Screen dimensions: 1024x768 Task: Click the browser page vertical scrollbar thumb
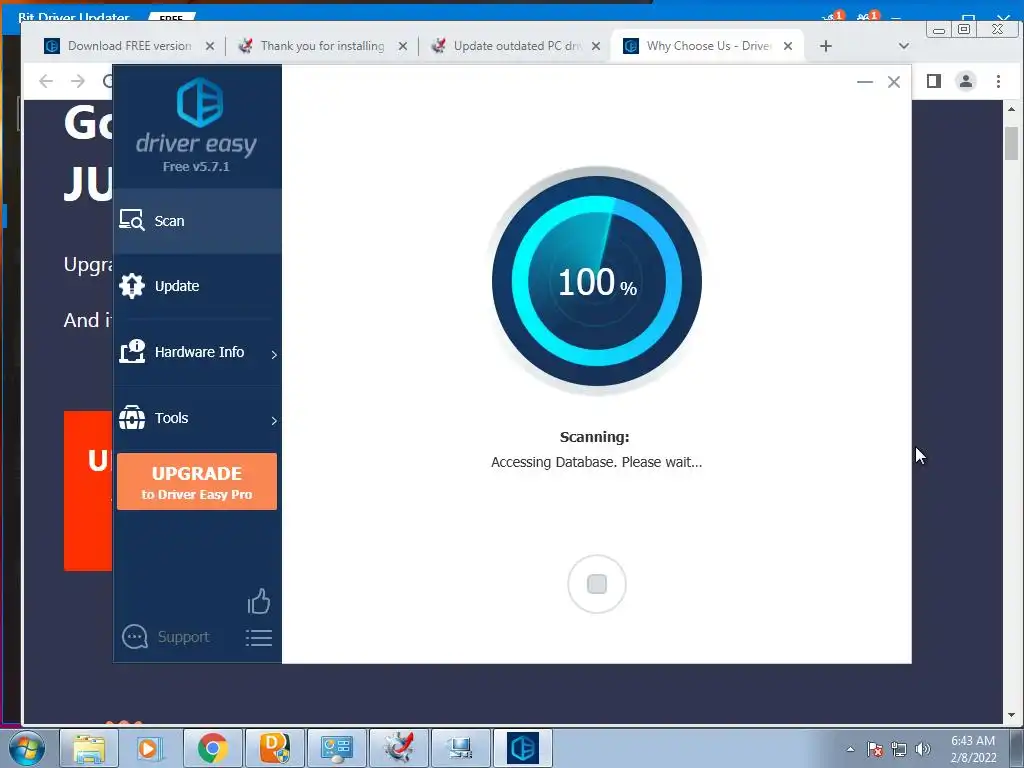point(1012,144)
